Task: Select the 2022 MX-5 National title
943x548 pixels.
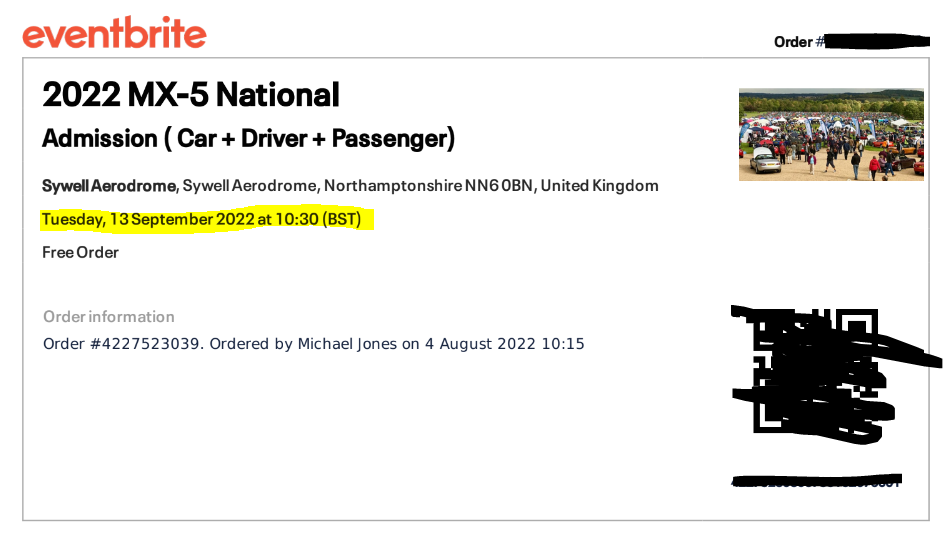Action: (x=191, y=95)
